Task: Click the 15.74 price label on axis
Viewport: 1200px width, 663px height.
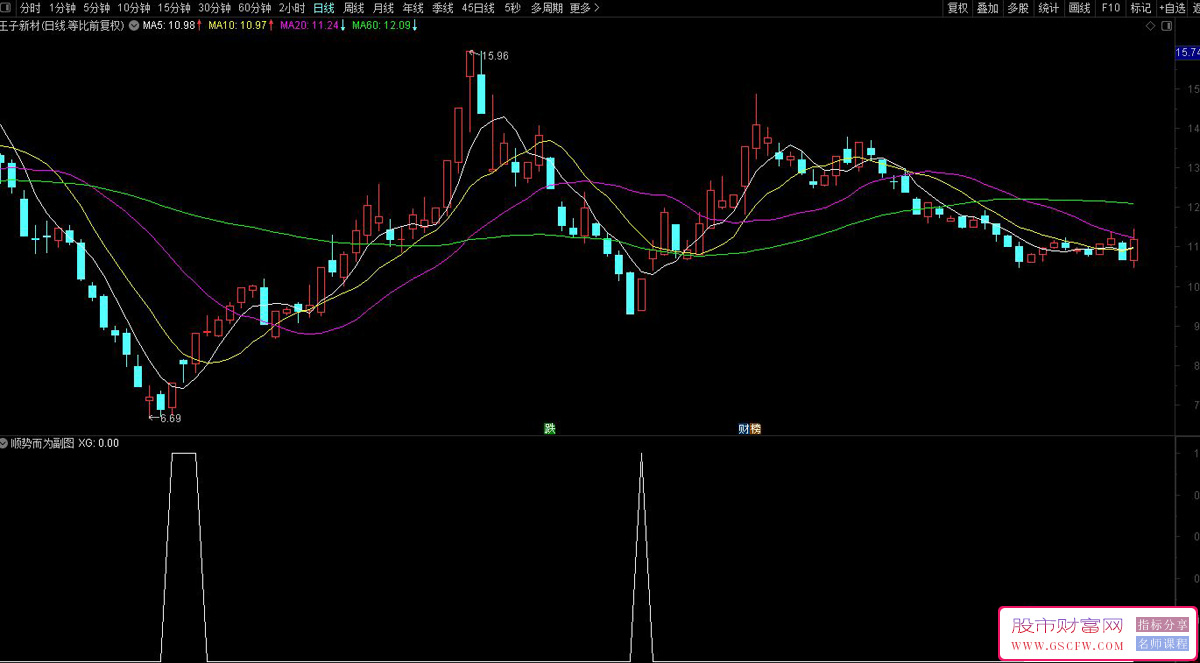Action: [1187, 52]
